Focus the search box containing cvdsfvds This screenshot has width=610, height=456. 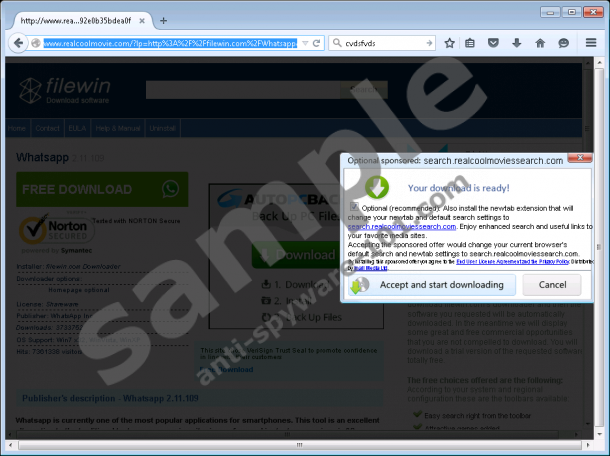coord(385,43)
